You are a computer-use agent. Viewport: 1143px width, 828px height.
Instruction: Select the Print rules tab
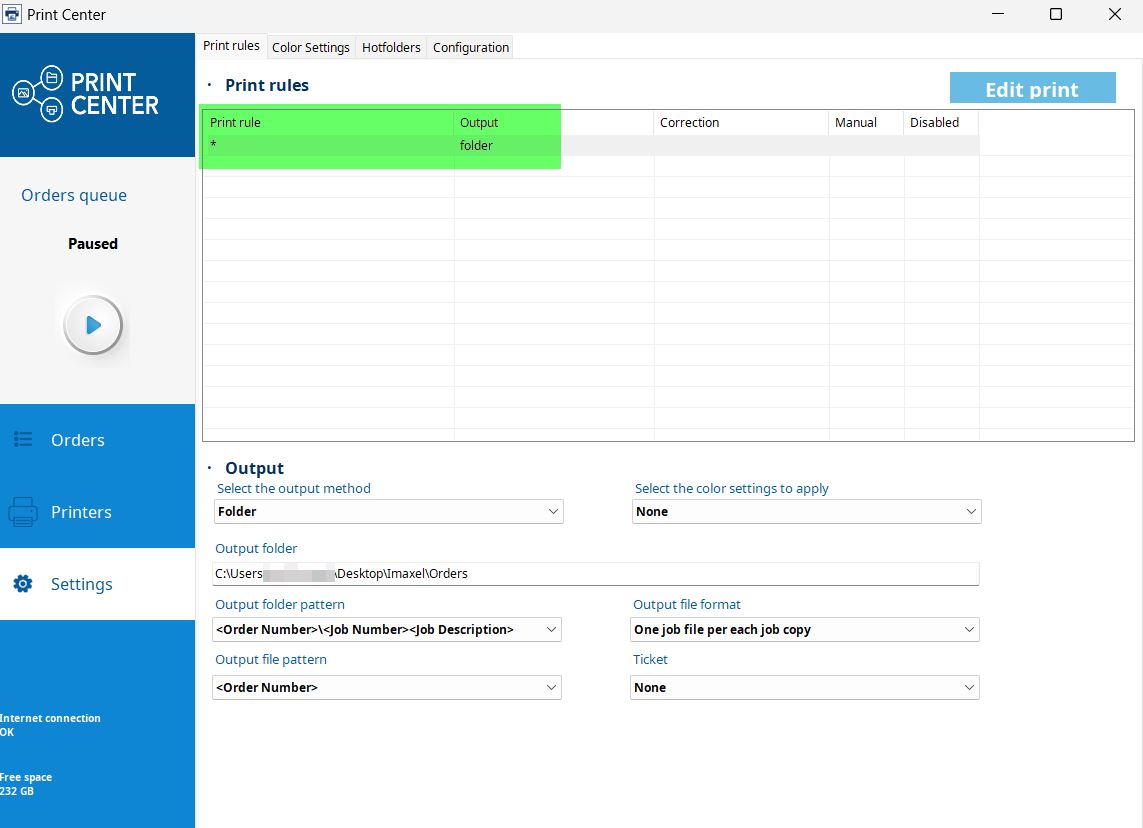231,46
